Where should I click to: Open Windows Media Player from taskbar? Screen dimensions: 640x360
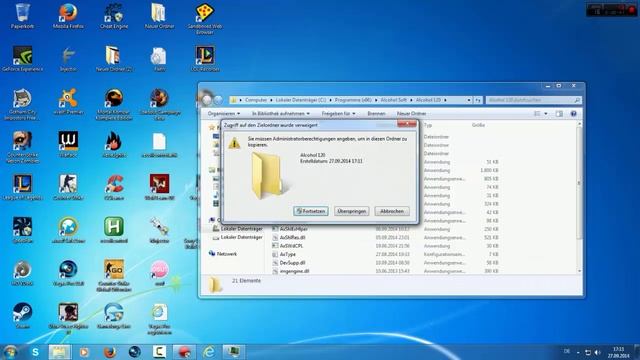click(x=84, y=352)
